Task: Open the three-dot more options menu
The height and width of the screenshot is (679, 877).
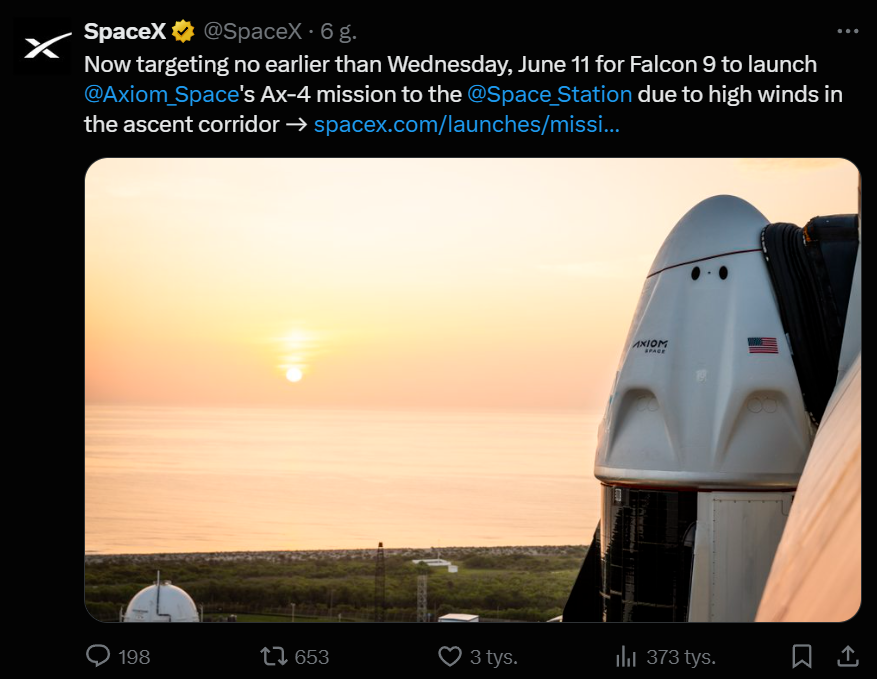Action: [x=847, y=31]
